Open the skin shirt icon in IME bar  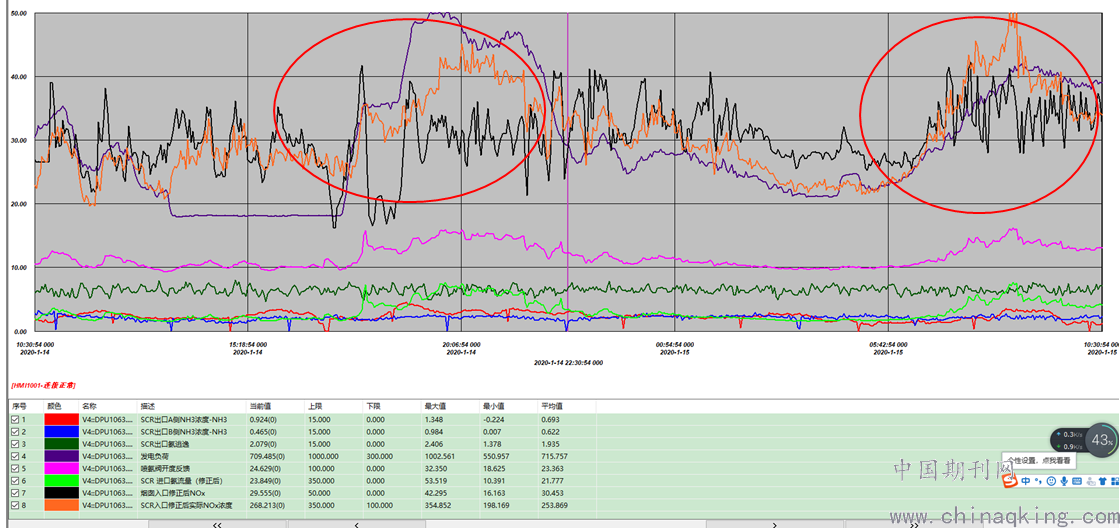1103,481
